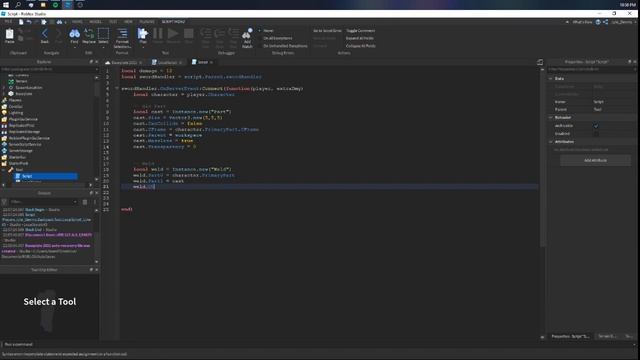Screen dimensions: 640x360
Task: Open Find with the binoculars icon
Action: coord(74,33)
